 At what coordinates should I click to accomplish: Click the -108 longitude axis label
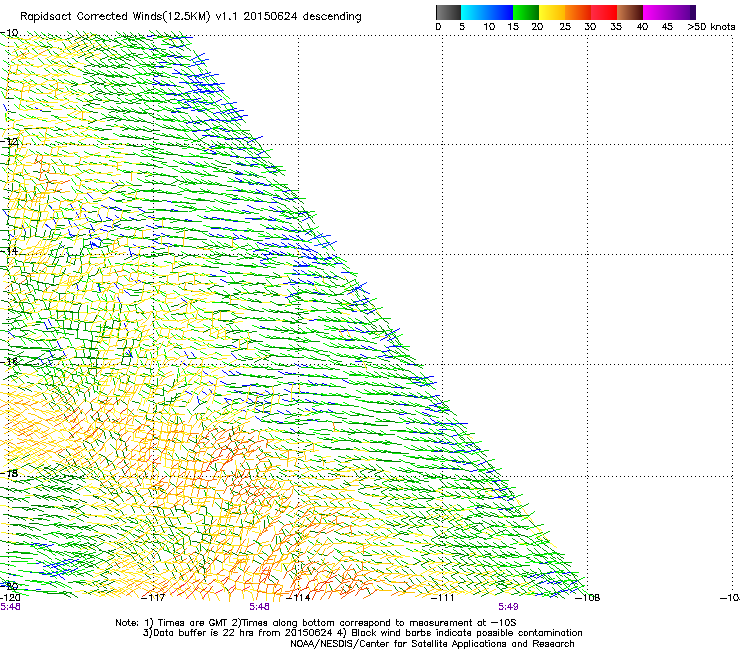click(x=588, y=598)
